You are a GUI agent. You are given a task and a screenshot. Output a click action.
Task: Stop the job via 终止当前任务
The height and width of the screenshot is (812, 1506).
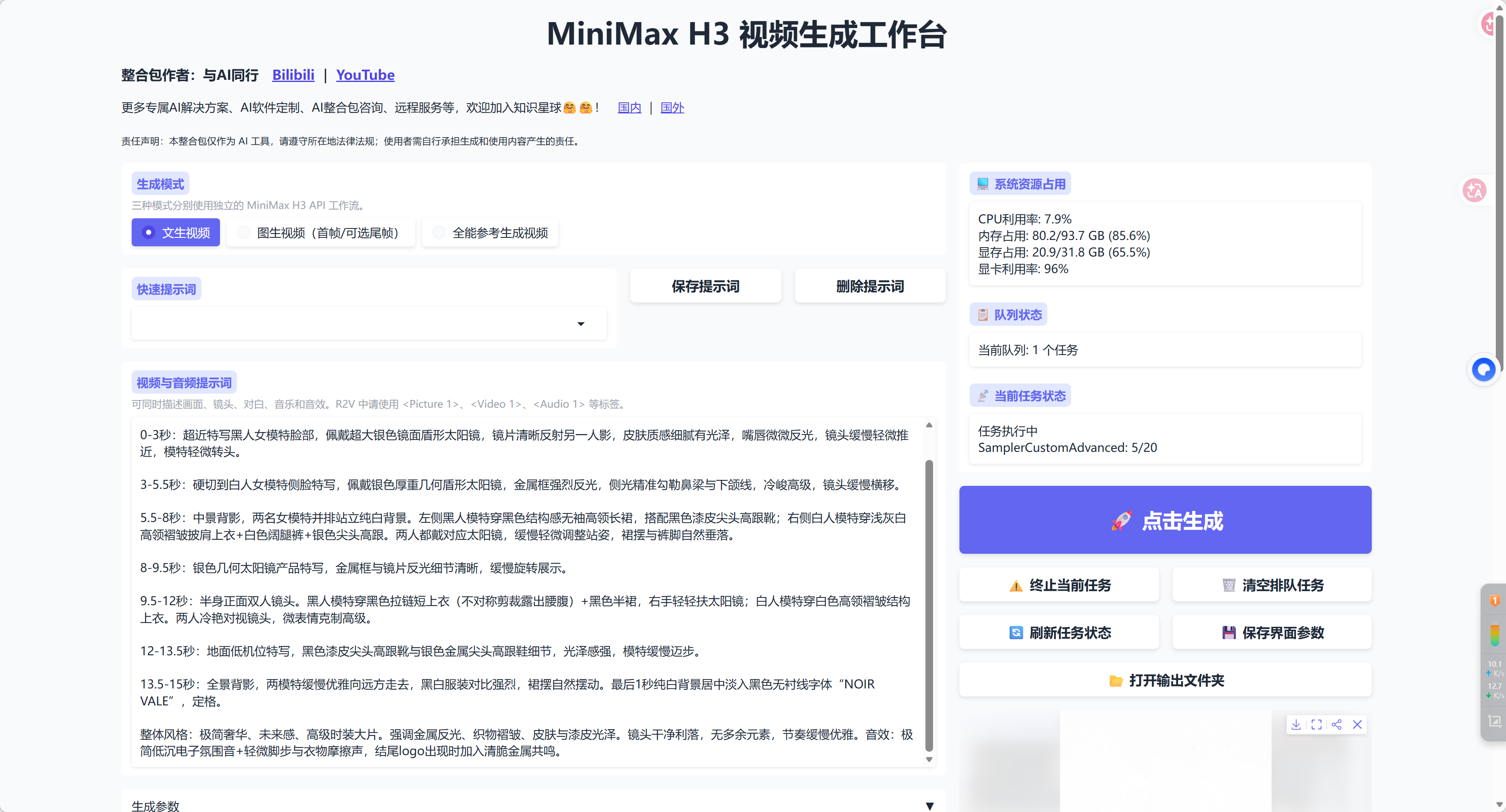tap(1059, 585)
